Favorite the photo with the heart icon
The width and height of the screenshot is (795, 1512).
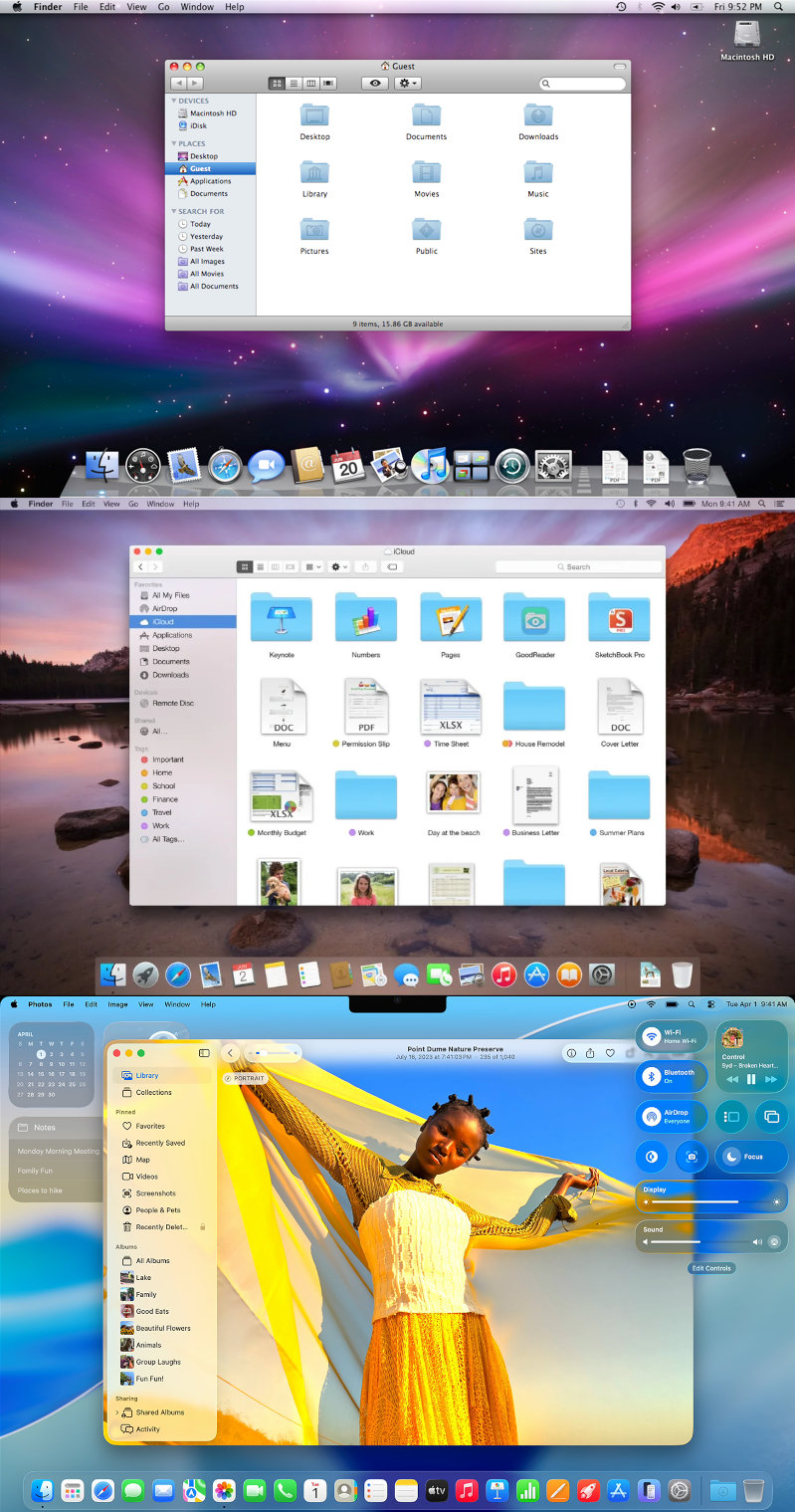click(610, 1053)
